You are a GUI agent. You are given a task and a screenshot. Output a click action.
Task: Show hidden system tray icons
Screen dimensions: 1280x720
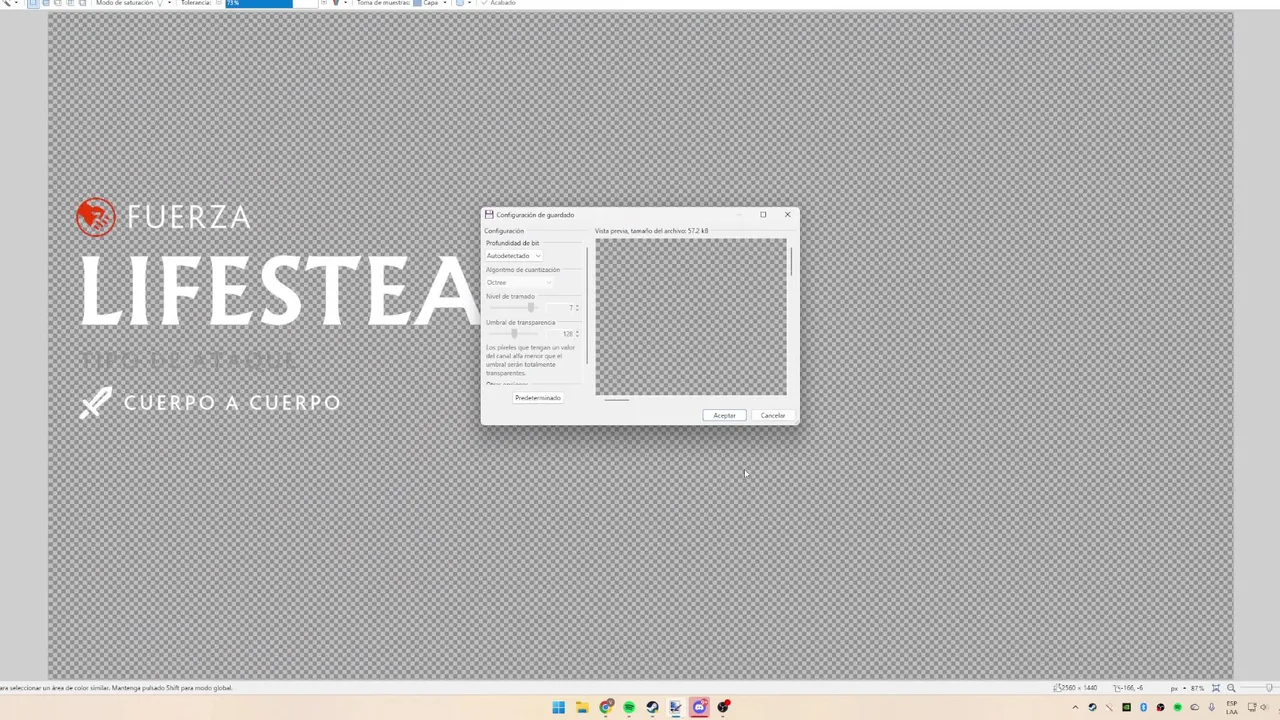click(1075, 707)
